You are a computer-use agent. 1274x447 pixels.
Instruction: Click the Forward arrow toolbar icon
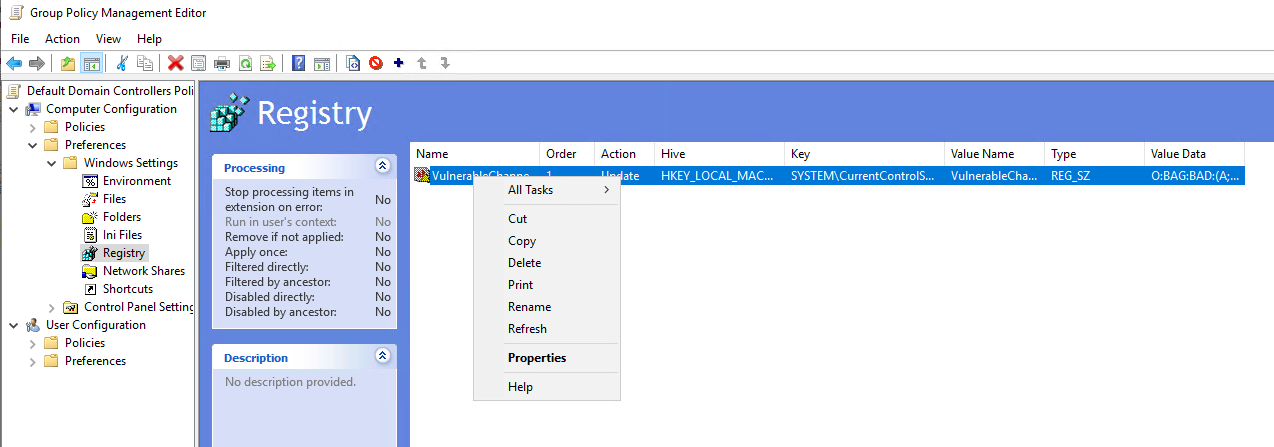(x=37, y=63)
